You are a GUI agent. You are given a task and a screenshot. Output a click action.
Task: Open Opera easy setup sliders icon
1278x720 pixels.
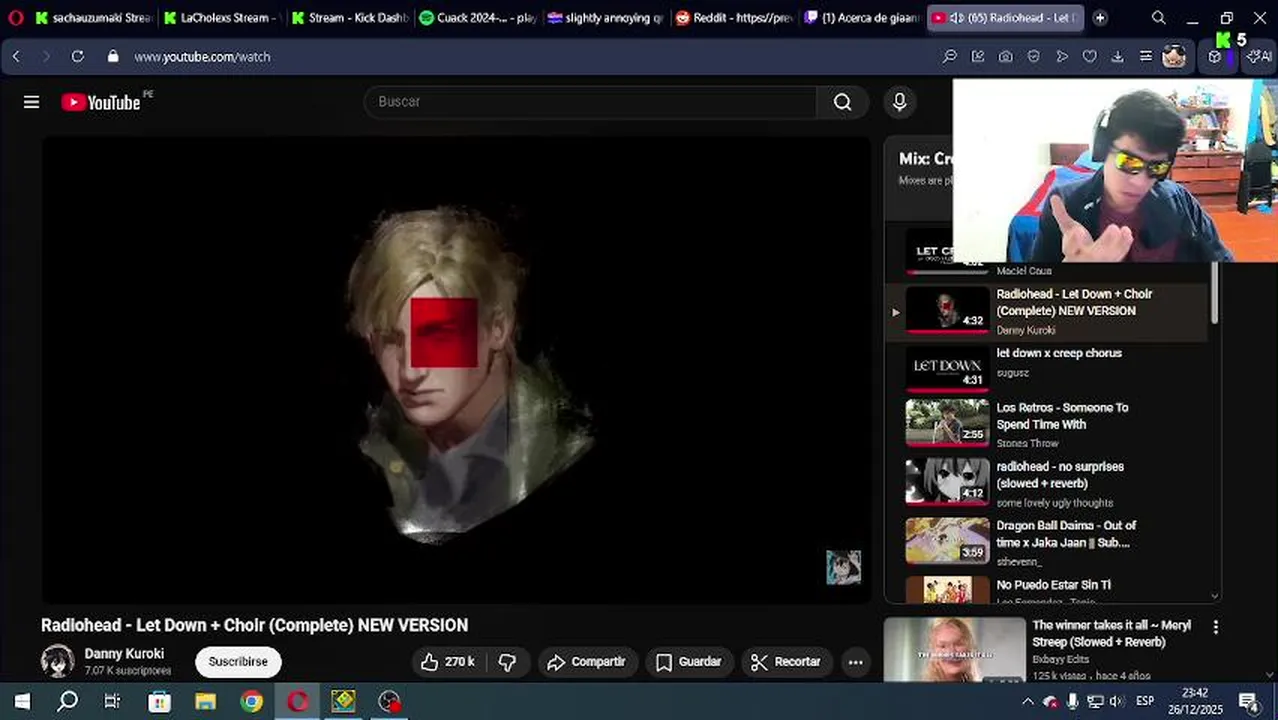click(x=1146, y=57)
